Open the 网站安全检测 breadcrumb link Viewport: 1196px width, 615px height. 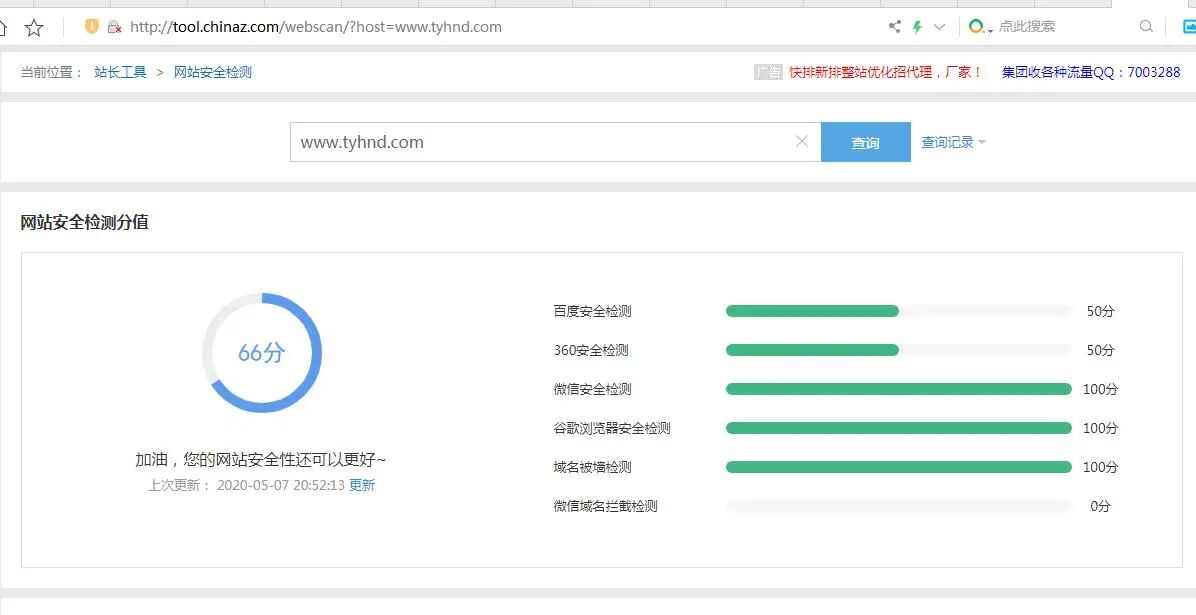tap(213, 72)
